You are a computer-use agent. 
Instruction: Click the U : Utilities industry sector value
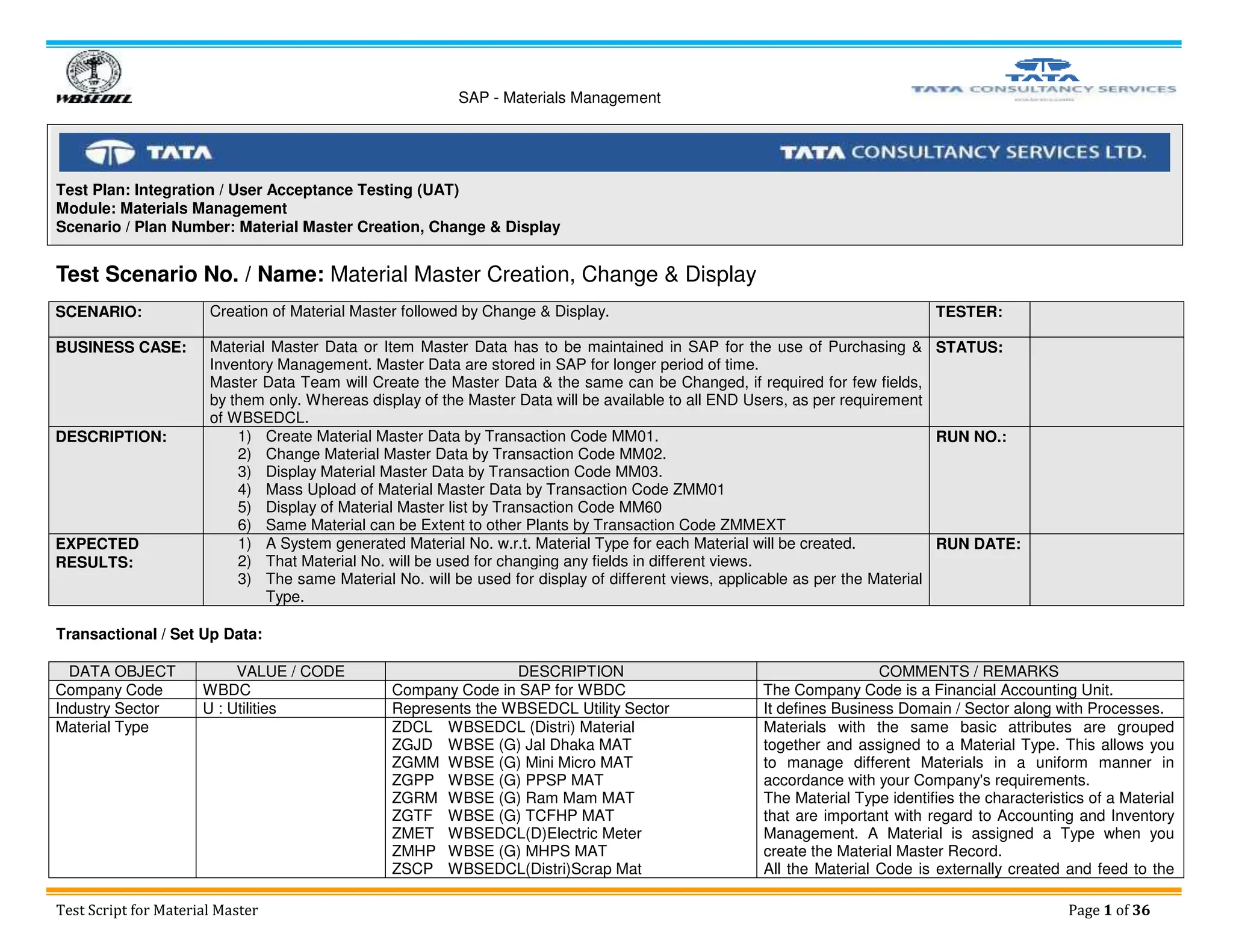point(240,708)
